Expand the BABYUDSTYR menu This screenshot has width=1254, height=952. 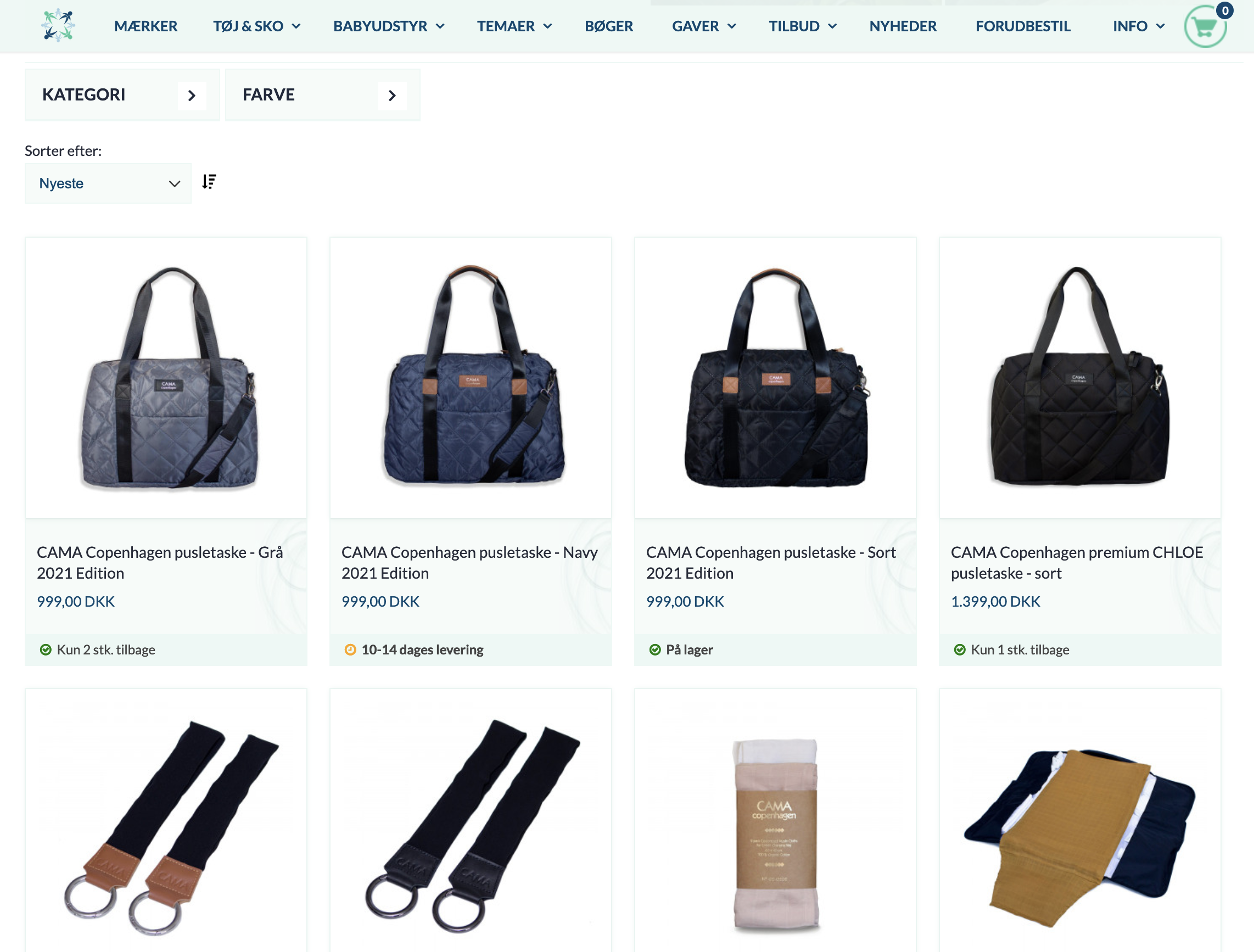[389, 26]
